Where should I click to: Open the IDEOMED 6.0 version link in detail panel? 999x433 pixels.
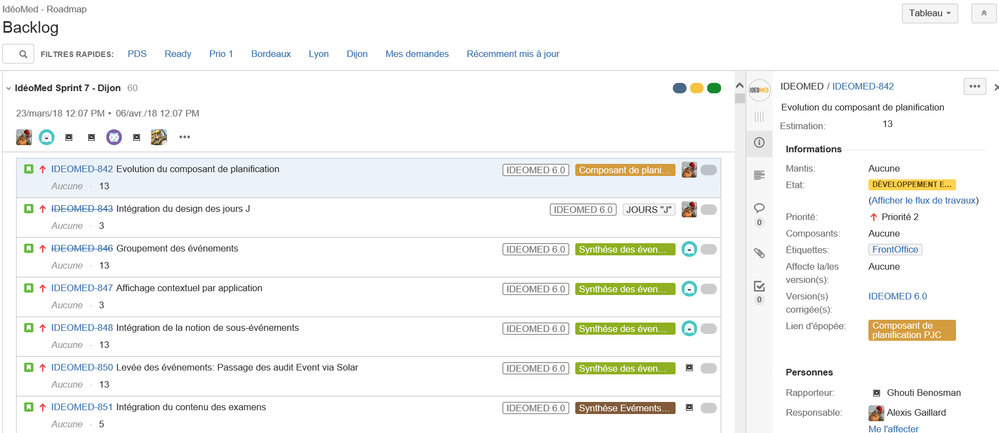898,296
